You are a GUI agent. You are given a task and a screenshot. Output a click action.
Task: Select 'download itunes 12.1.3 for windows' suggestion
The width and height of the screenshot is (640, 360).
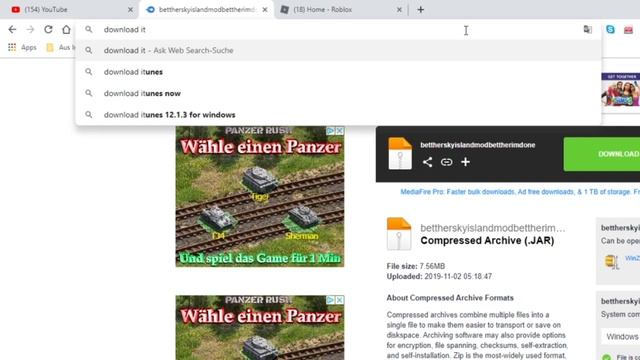point(338,115)
